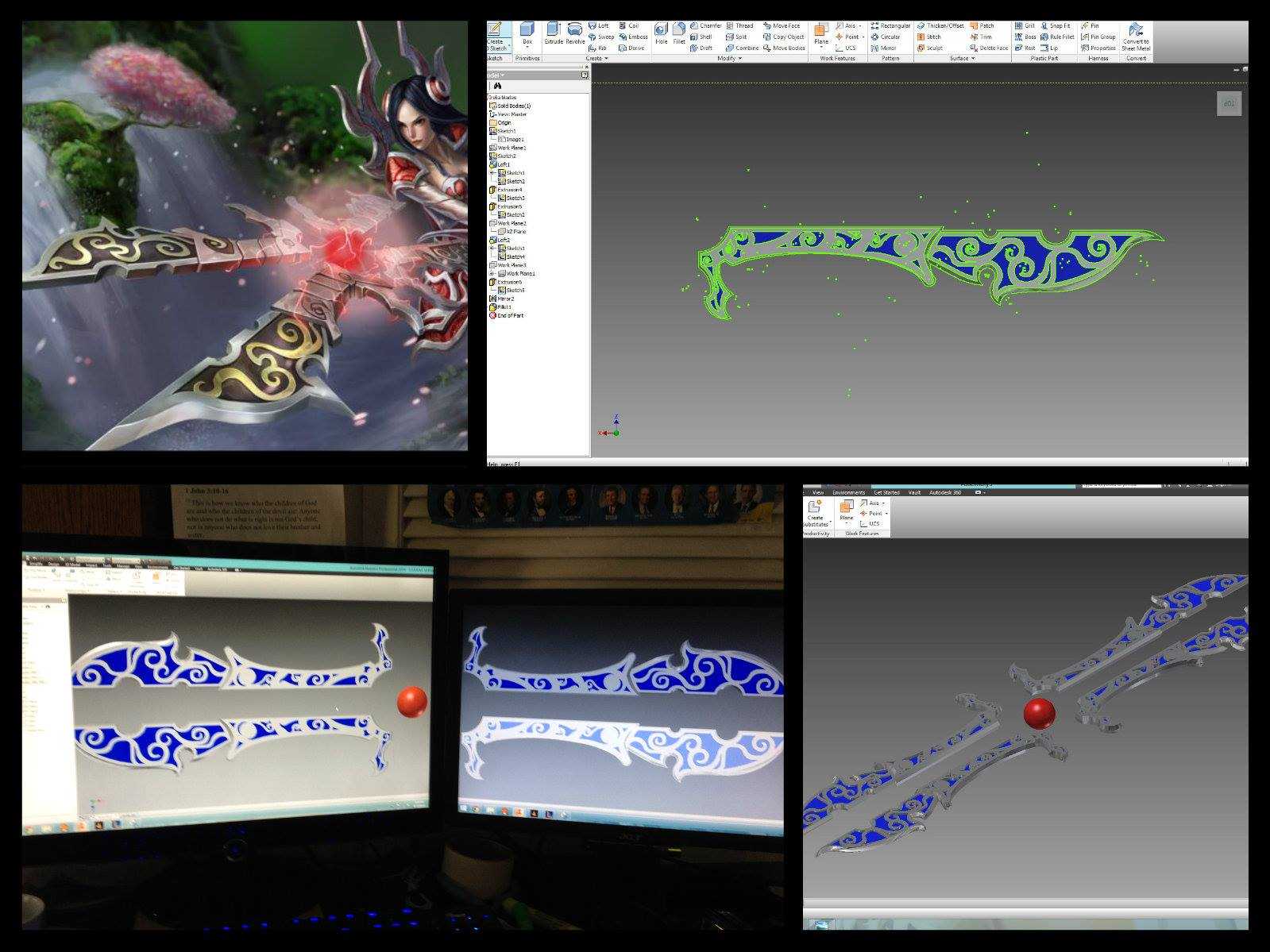
Task: Click the Move Bodies button
Action: [x=784, y=48]
